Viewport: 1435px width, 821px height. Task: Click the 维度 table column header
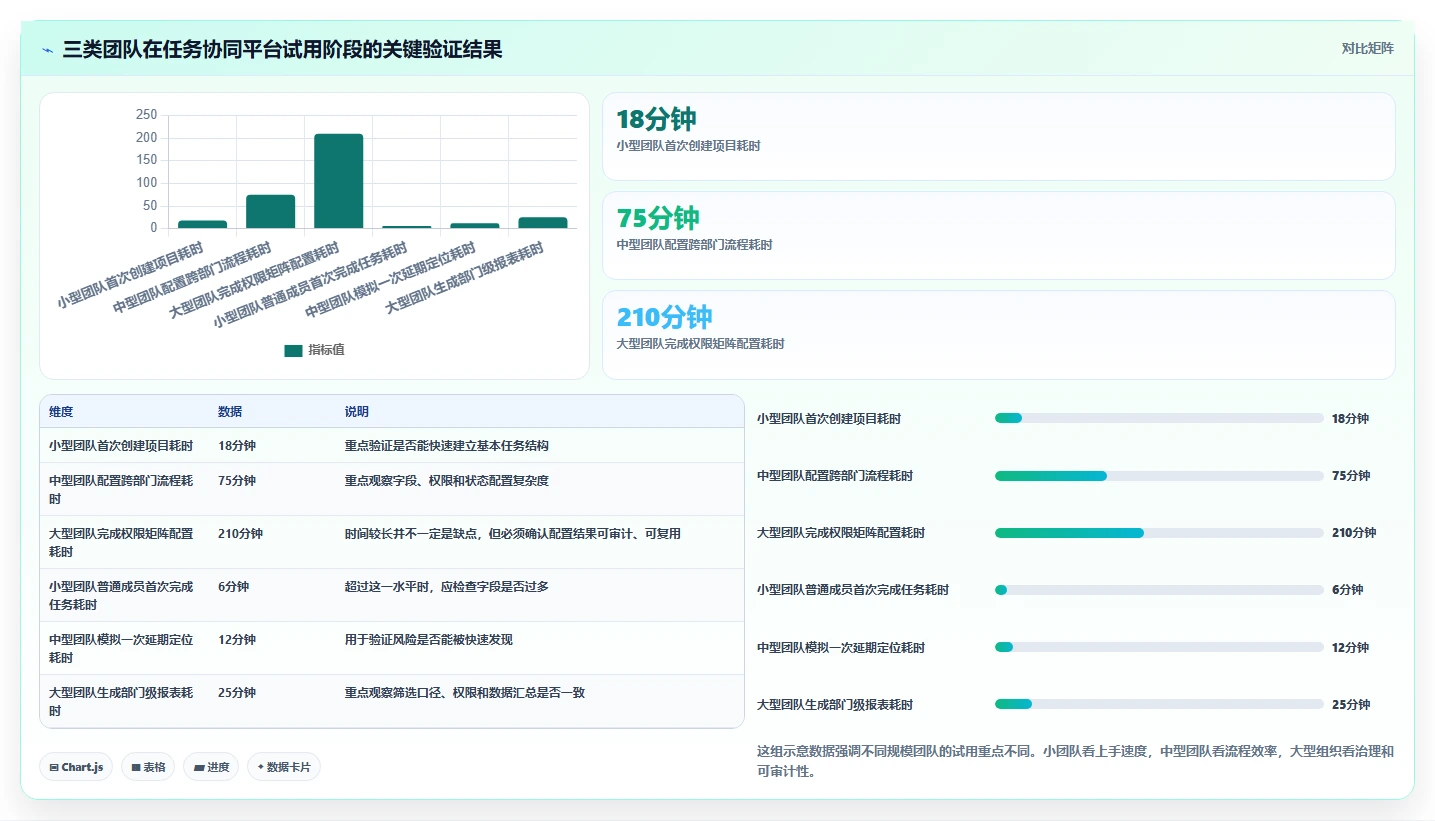[x=61, y=412]
